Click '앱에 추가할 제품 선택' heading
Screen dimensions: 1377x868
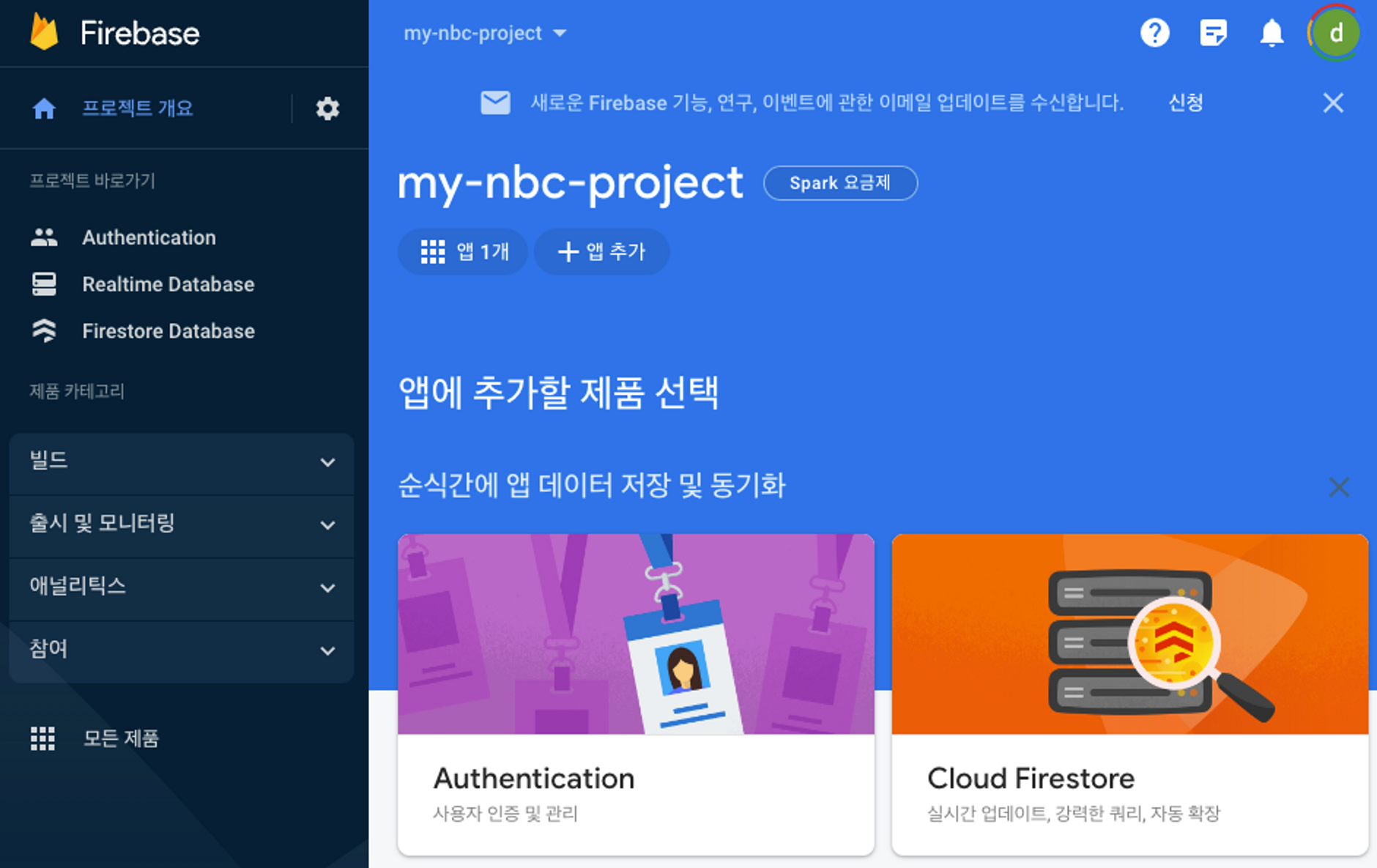558,393
